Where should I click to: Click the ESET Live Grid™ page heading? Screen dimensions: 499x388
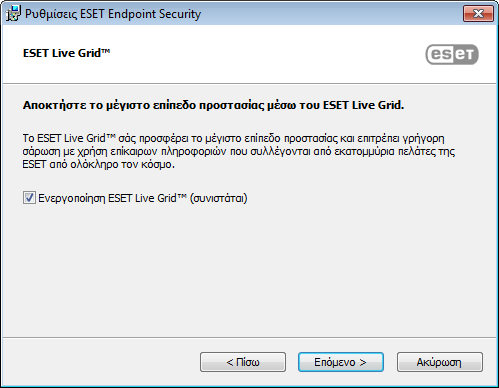point(66,53)
